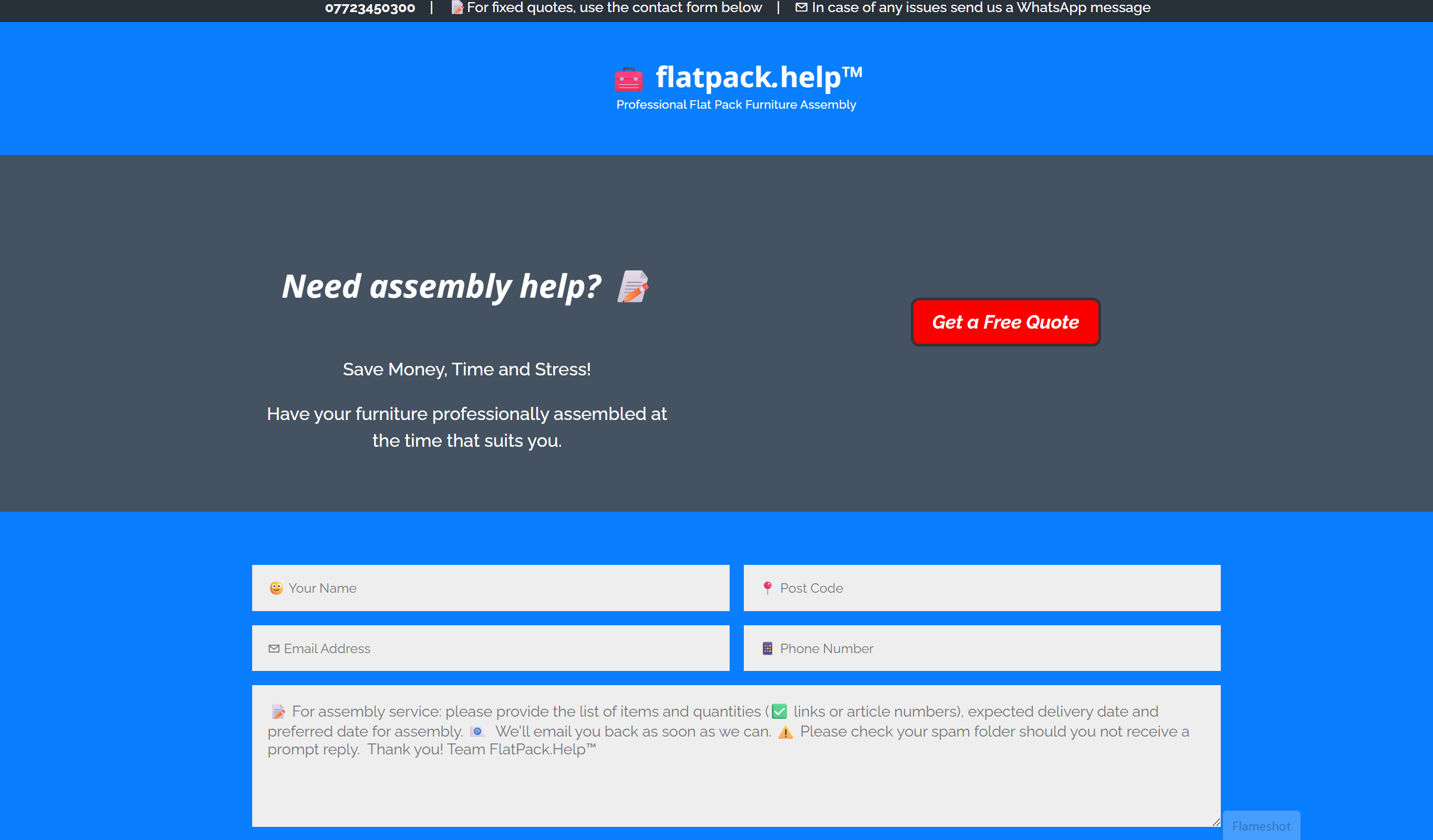Focus the 'Phone Number' input field
This screenshot has height=840, width=1433.
coord(982,648)
